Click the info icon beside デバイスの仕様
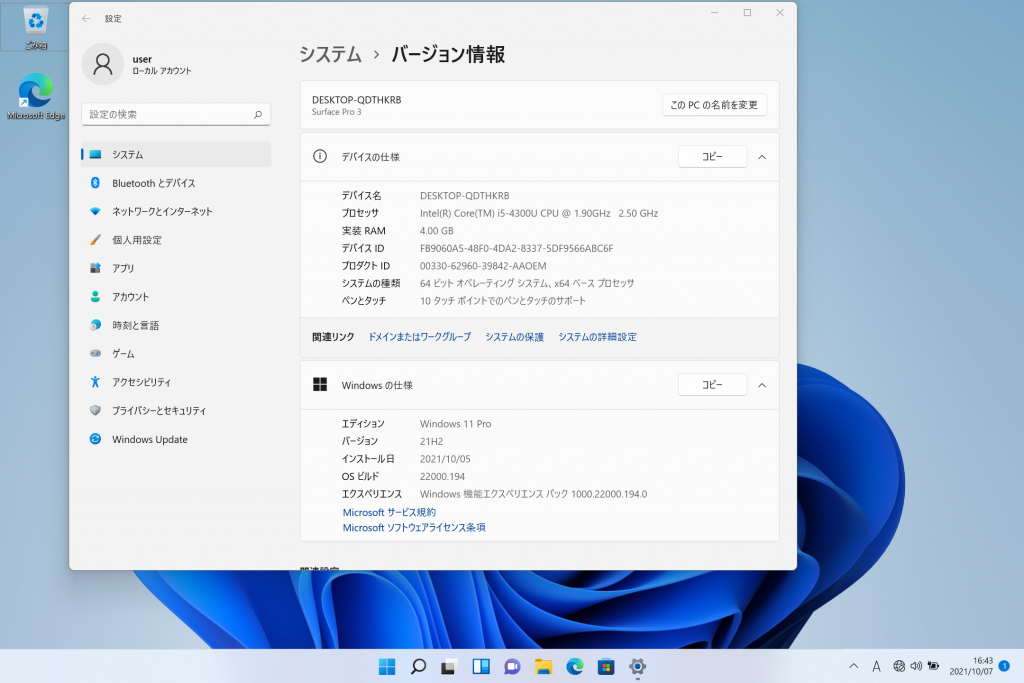The image size is (1024, 683). pyautogui.click(x=320, y=156)
